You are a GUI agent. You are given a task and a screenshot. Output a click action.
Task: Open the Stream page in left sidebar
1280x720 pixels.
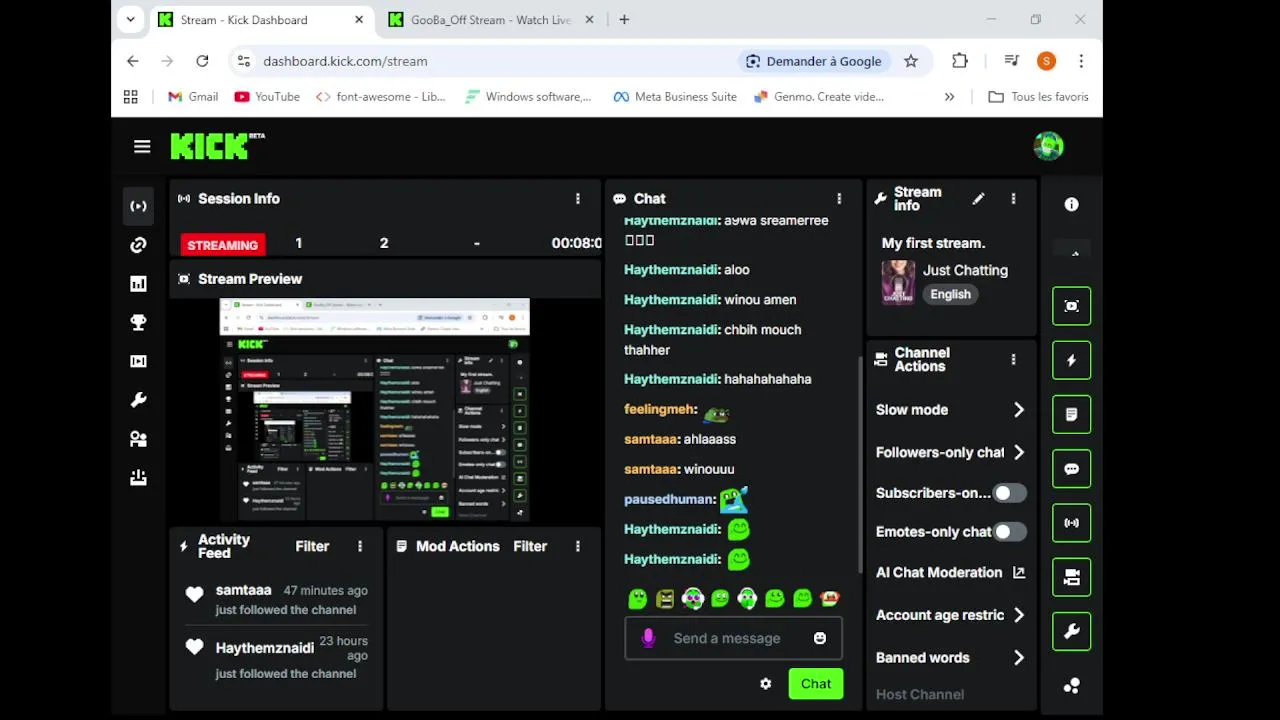tap(138, 206)
